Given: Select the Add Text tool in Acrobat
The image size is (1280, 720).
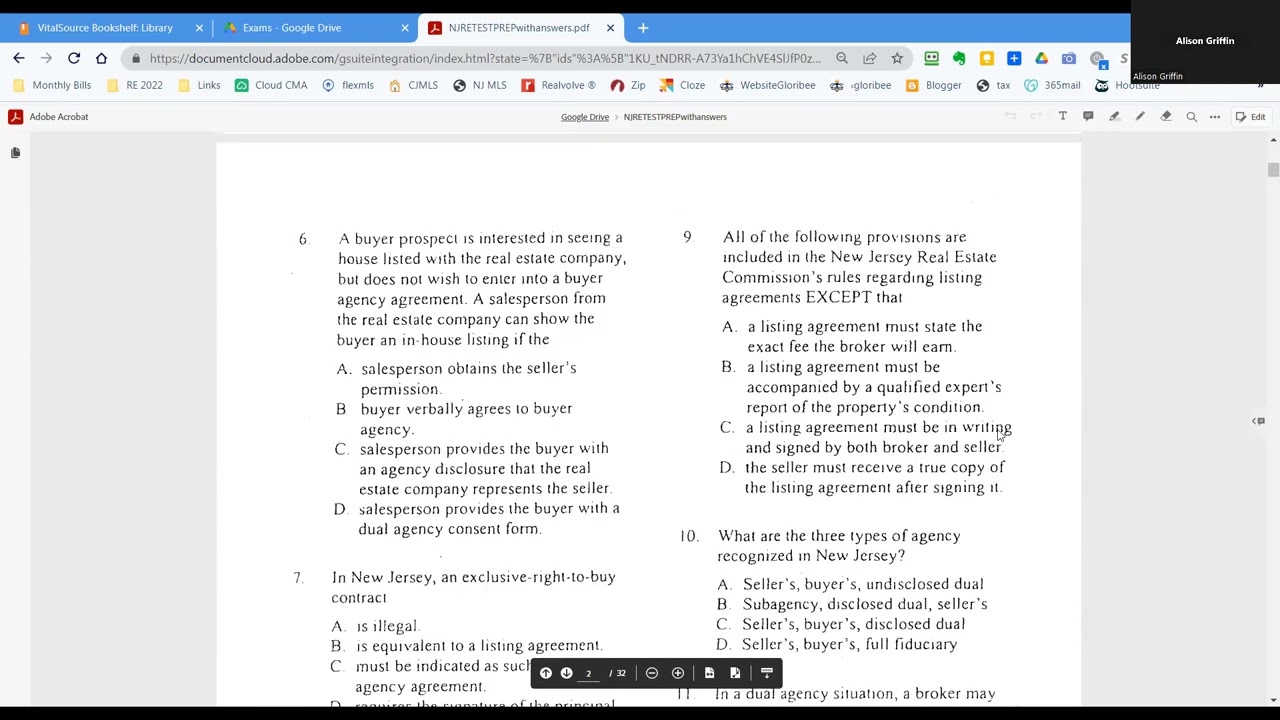Looking at the screenshot, I should (x=1063, y=117).
